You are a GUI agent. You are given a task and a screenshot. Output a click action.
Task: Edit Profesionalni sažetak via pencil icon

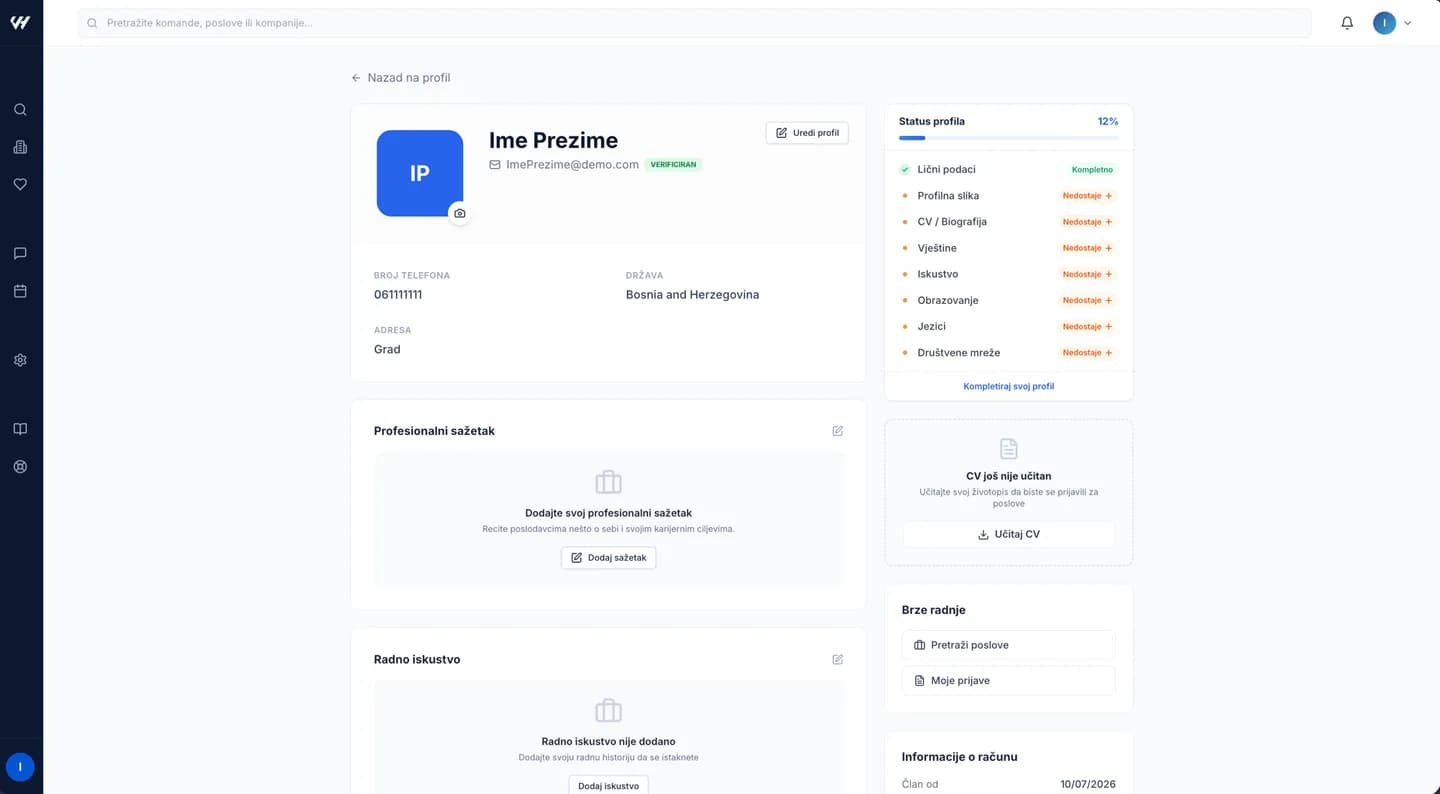coord(838,431)
